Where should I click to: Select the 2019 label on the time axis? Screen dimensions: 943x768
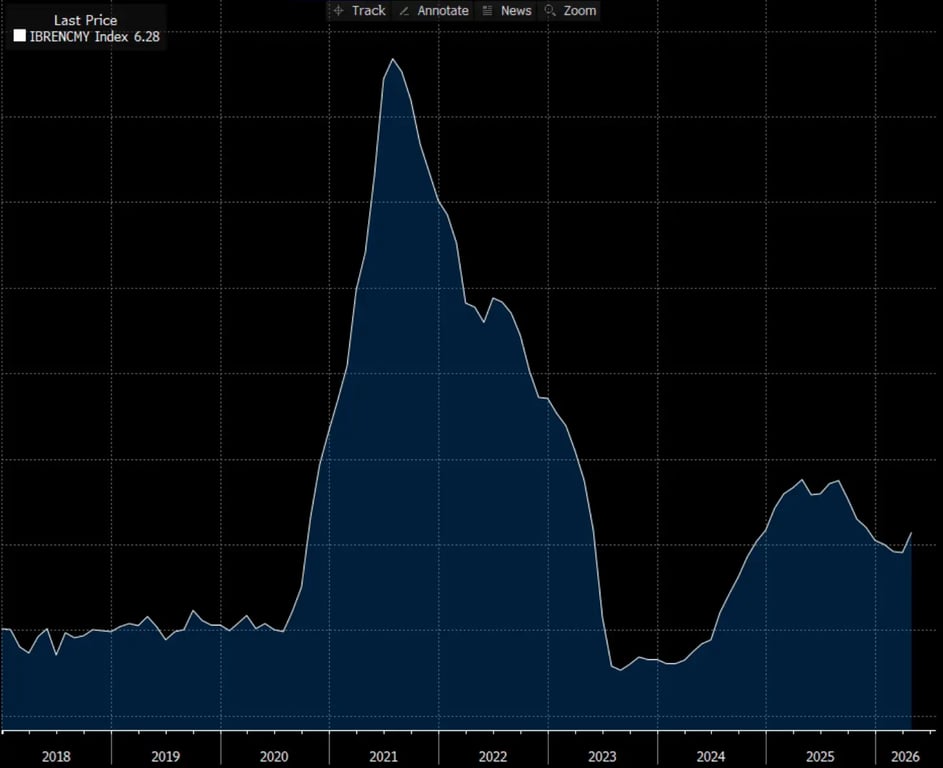(x=165, y=756)
